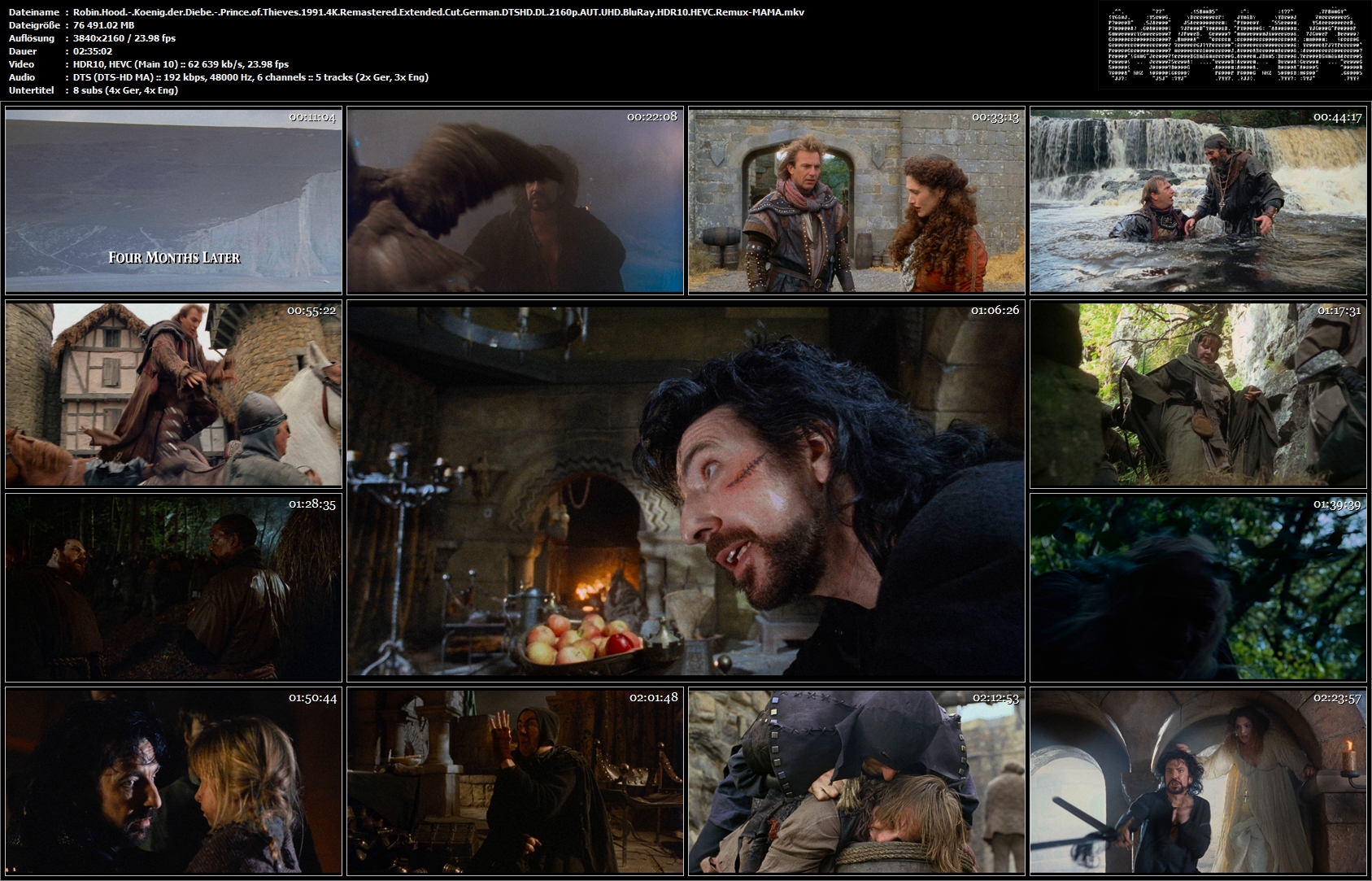Click the HDR10, HEVC video info line
1372x881 pixels.
pos(181,64)
